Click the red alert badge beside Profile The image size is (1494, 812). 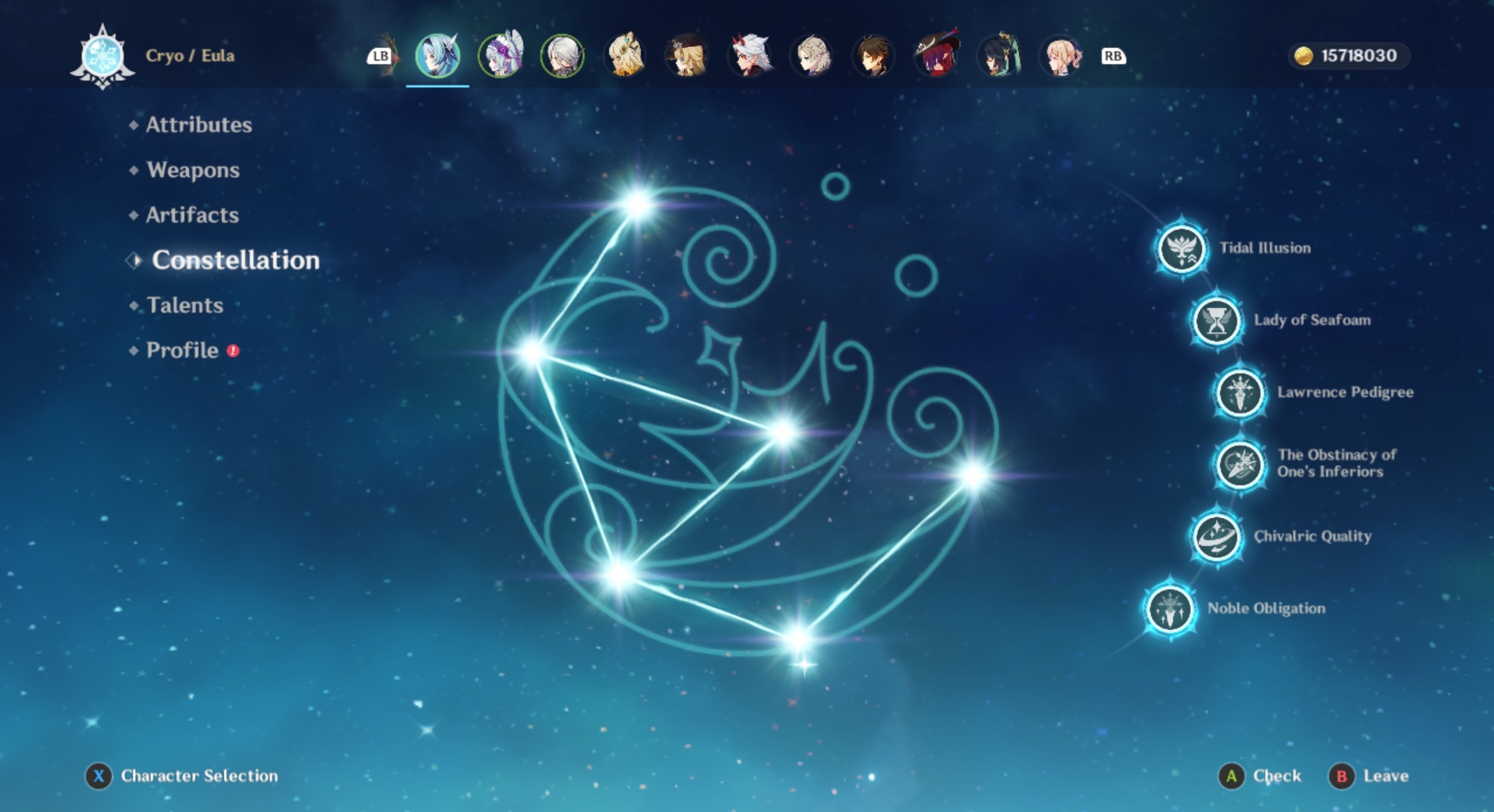click(x=233, y=351)
